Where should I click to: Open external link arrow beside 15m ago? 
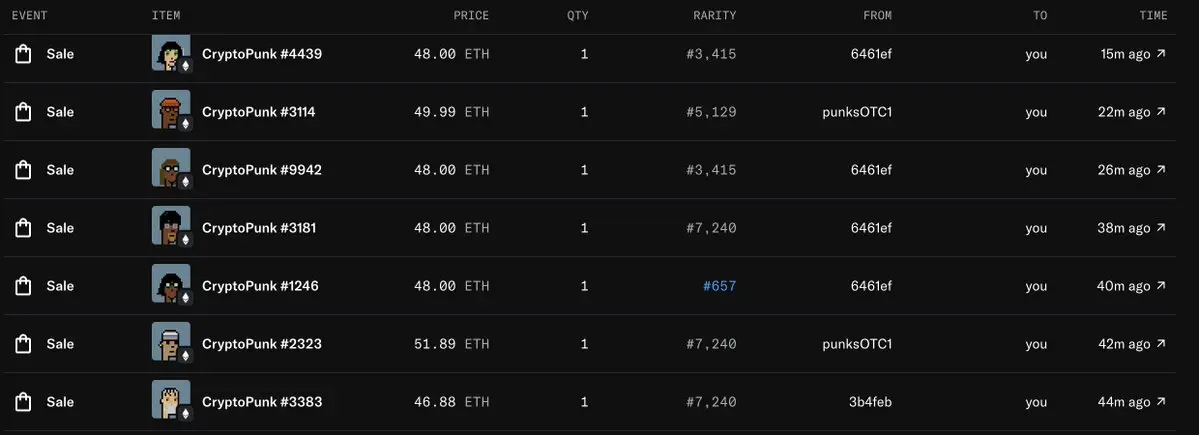click(x=1161, y=54)
